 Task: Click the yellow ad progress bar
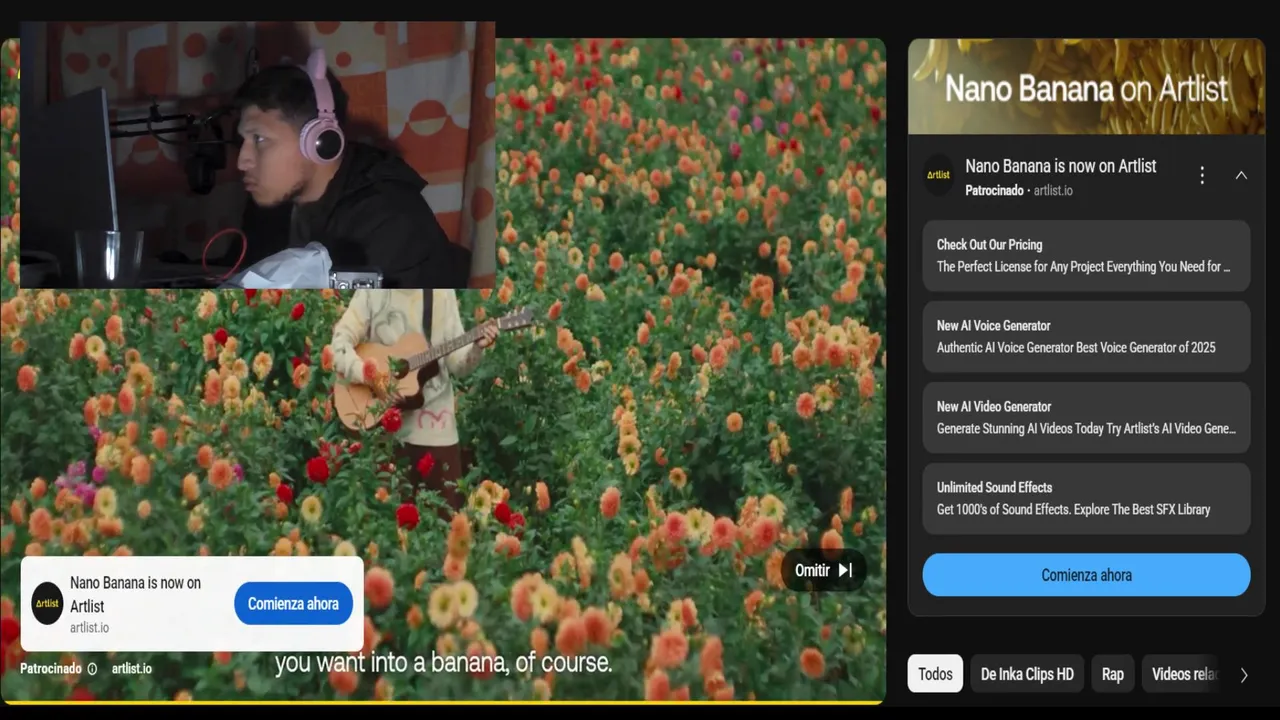tap(442, 702)
